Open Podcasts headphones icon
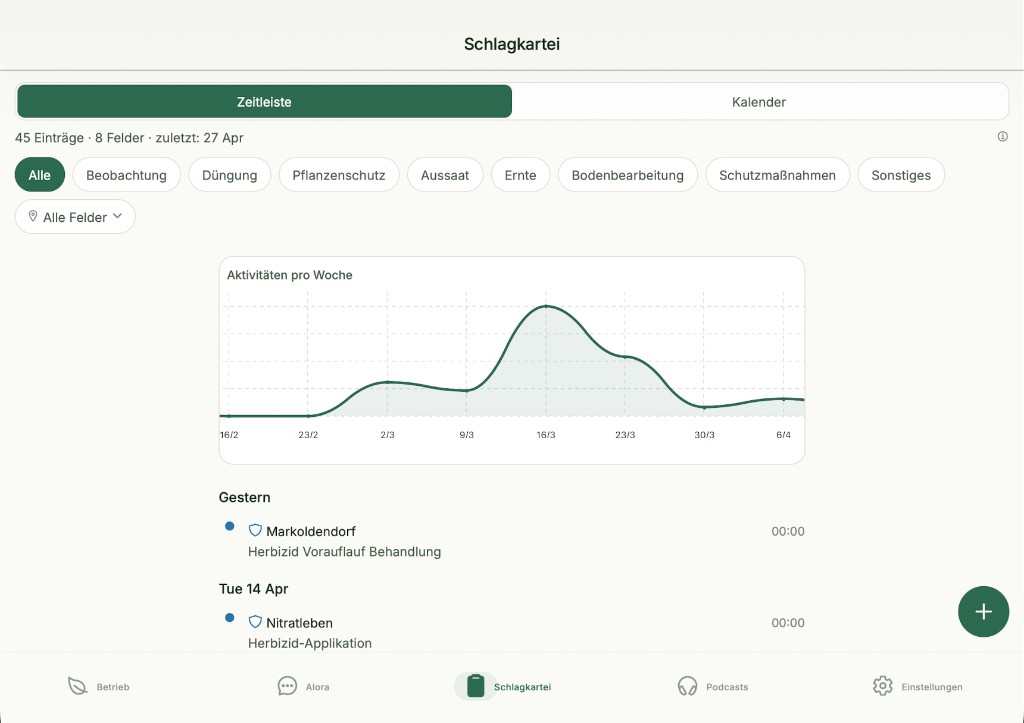The height and width of the screenshot is (723, 1024). (x=687, y=686)
